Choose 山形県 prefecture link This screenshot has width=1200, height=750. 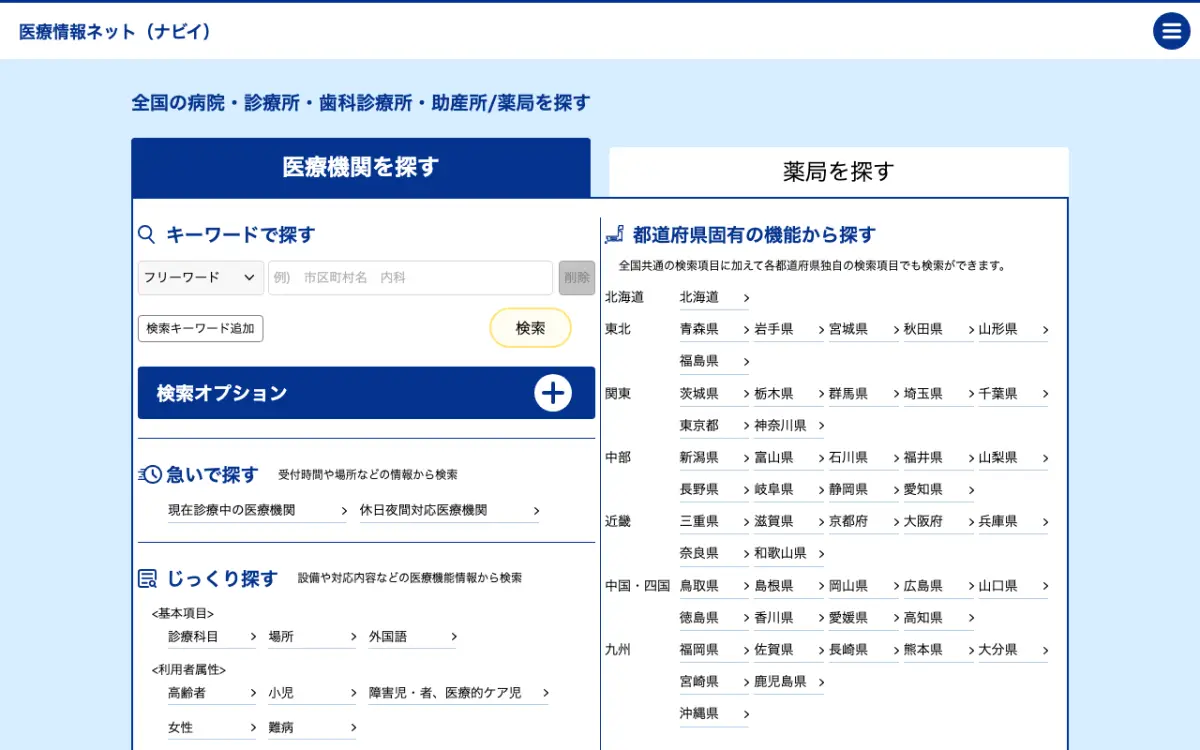tap(1013, 330)
